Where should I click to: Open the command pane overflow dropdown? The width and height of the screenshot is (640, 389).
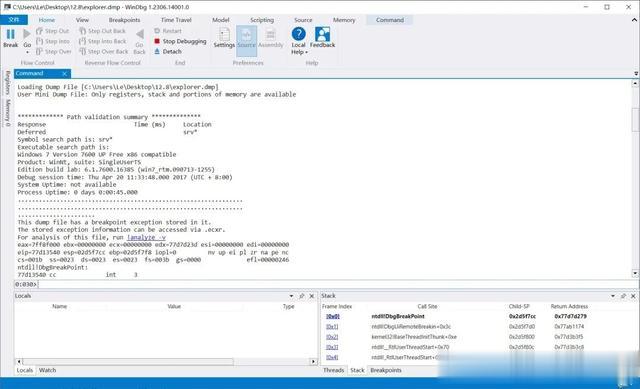click(636, 73)
